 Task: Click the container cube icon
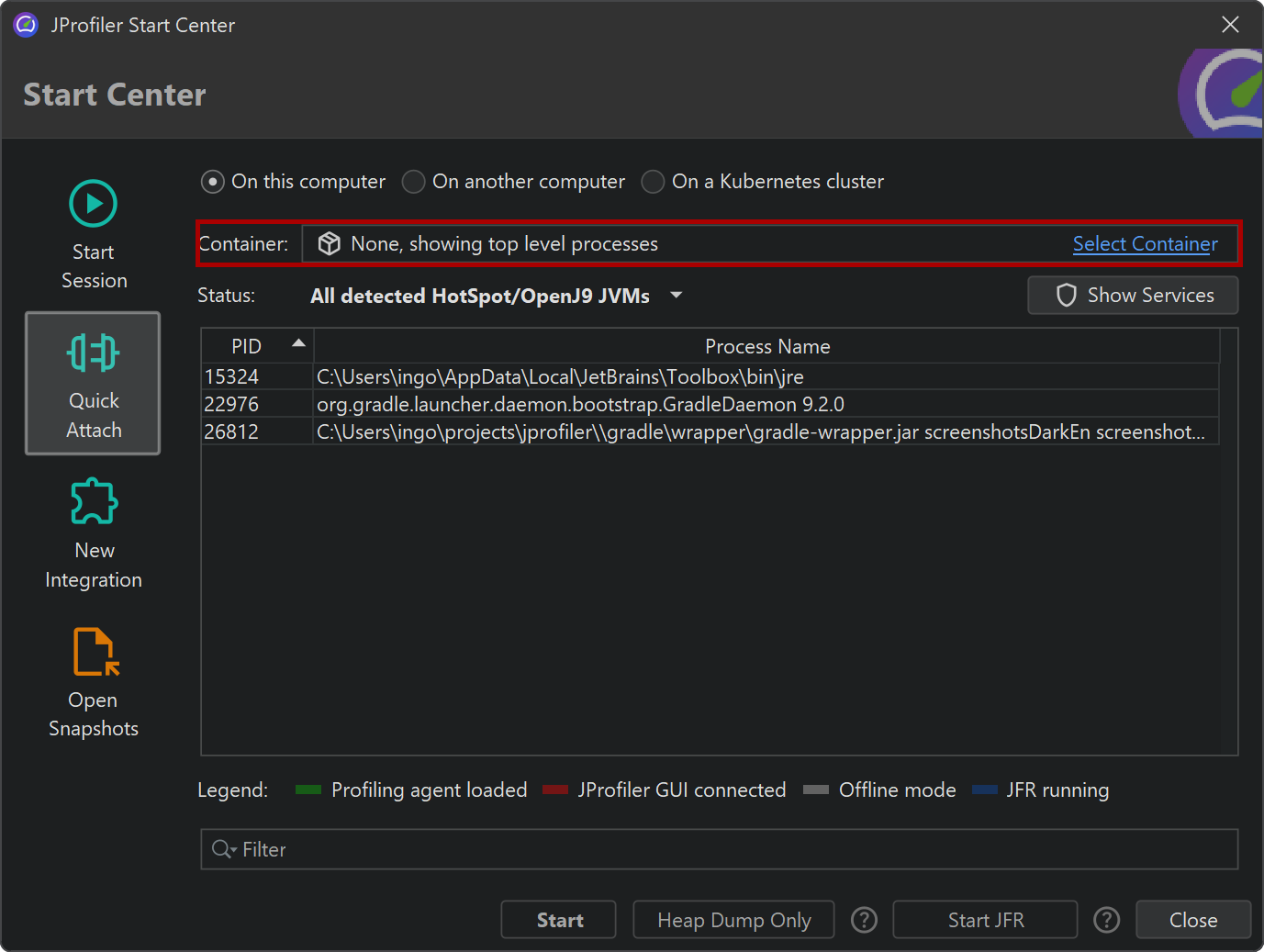click(x=329, y=243)
